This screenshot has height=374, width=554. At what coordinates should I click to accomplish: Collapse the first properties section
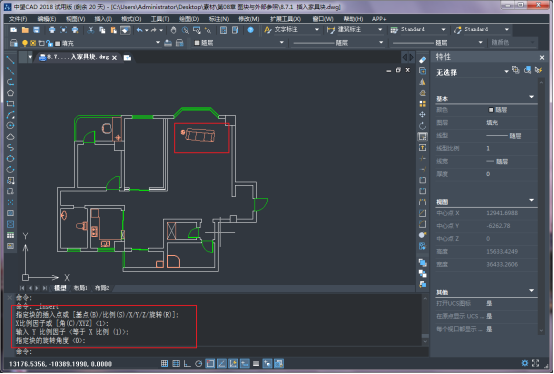point(532,97)
